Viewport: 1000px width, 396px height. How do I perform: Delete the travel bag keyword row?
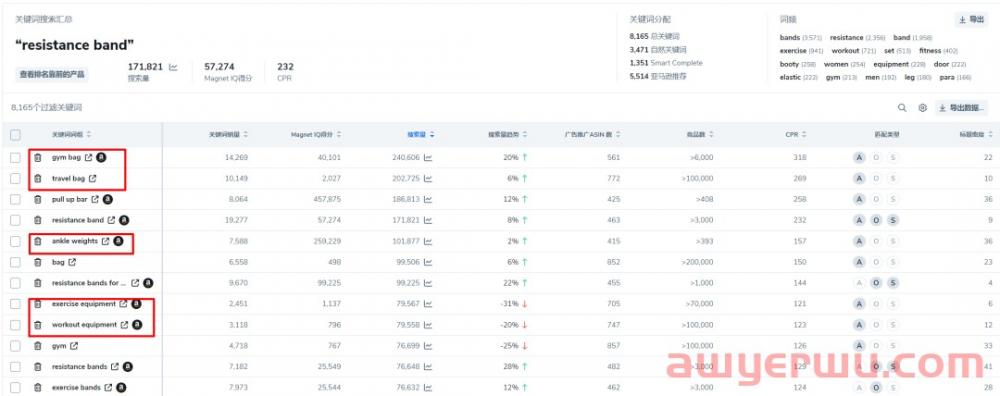tap(38, 179)
